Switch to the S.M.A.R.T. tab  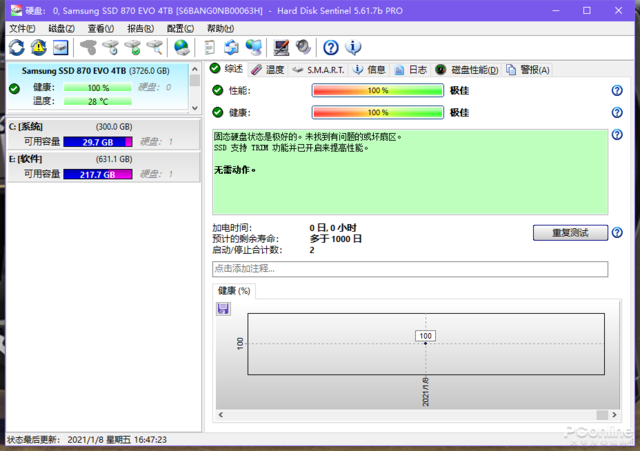(x=319, y=70)
